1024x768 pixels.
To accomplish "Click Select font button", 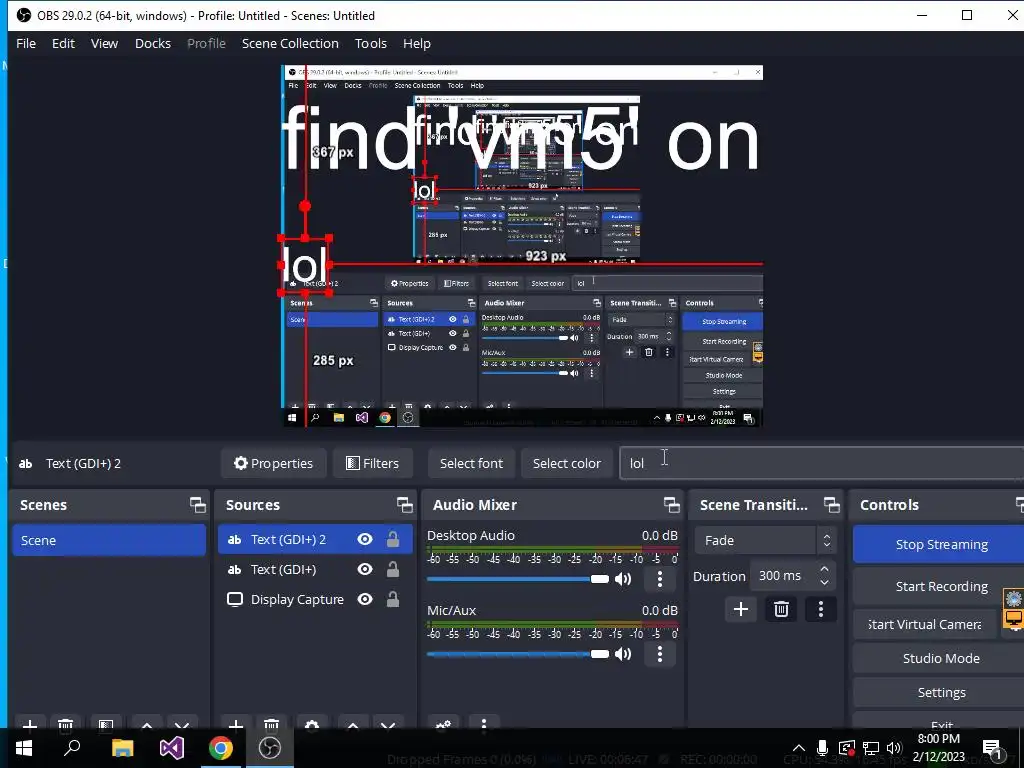I will 471,463.
